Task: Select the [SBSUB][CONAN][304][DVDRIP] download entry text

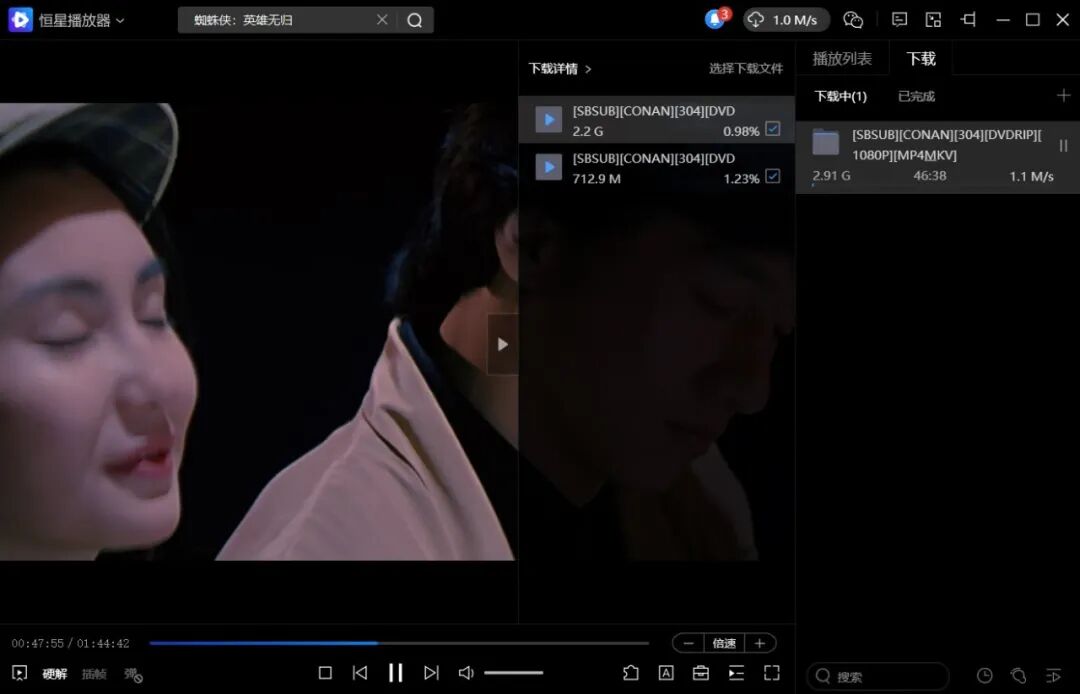Action: pos(946,145)
